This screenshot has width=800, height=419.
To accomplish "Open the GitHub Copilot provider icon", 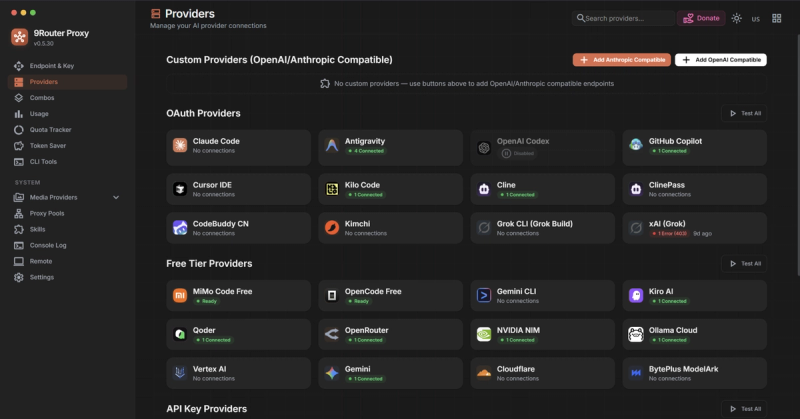I will click(x=636, y=145).
